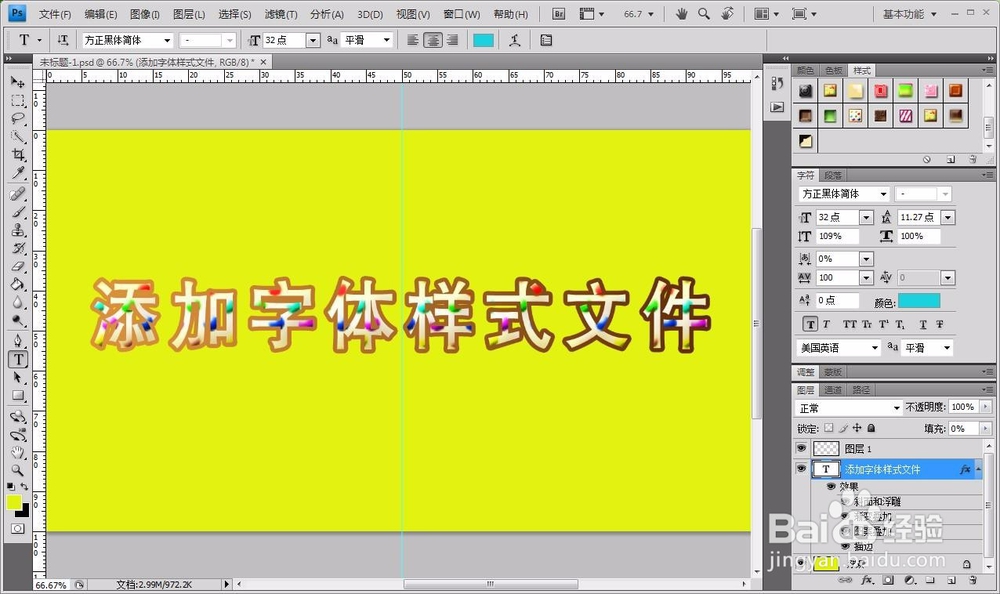1000x594 pixels.
Task: Hide the 图层 1 layer
Action: (801, 449)
